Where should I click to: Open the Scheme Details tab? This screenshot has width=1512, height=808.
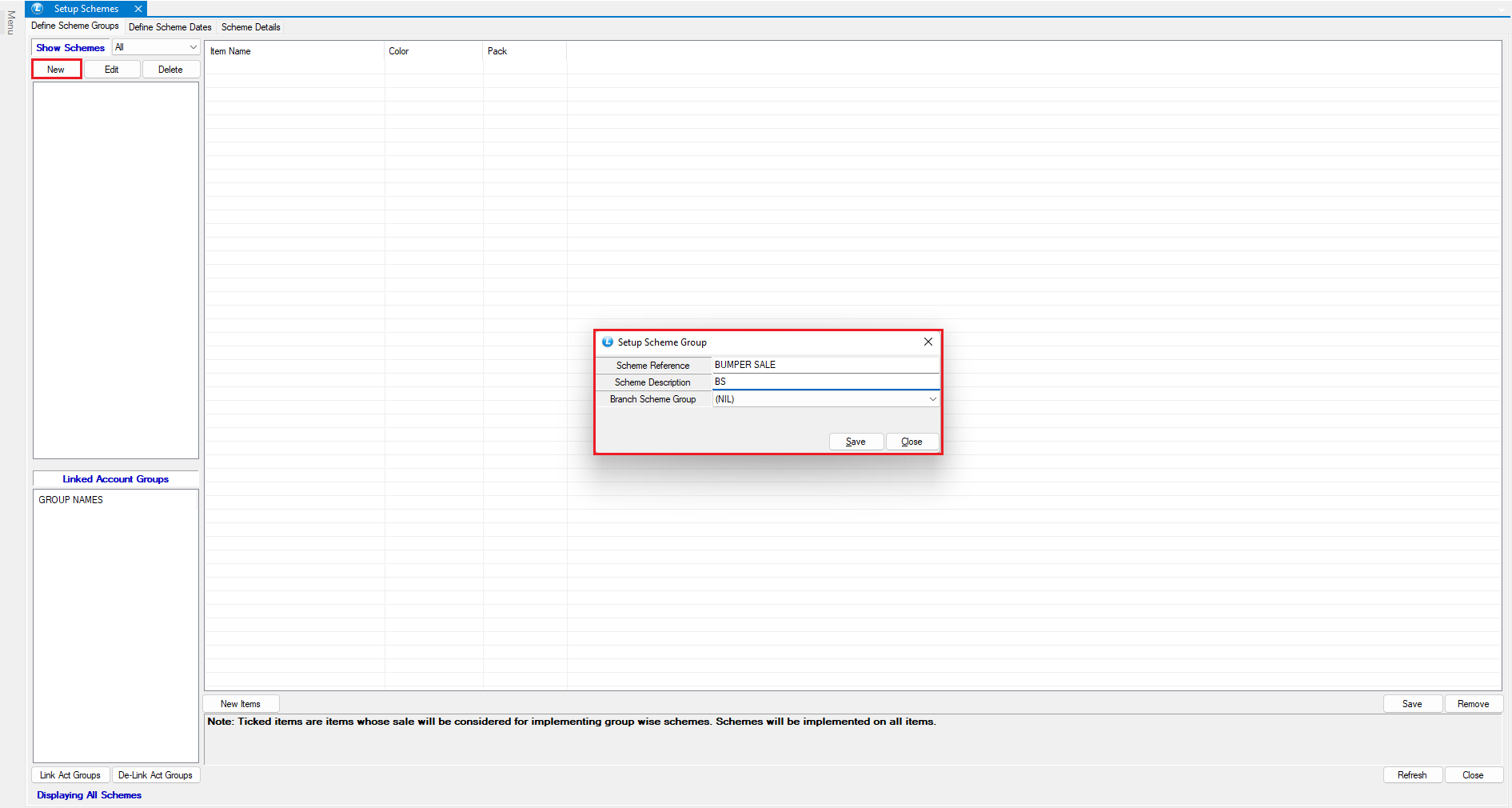250,27
